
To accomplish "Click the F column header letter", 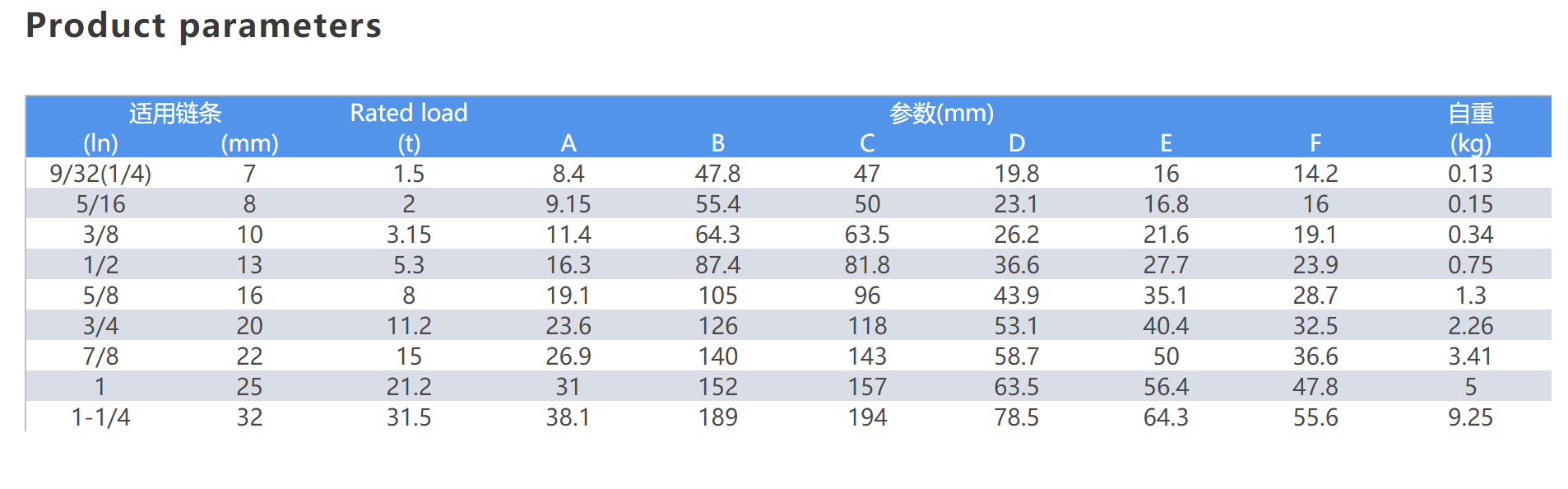I will coord(1315,143).
